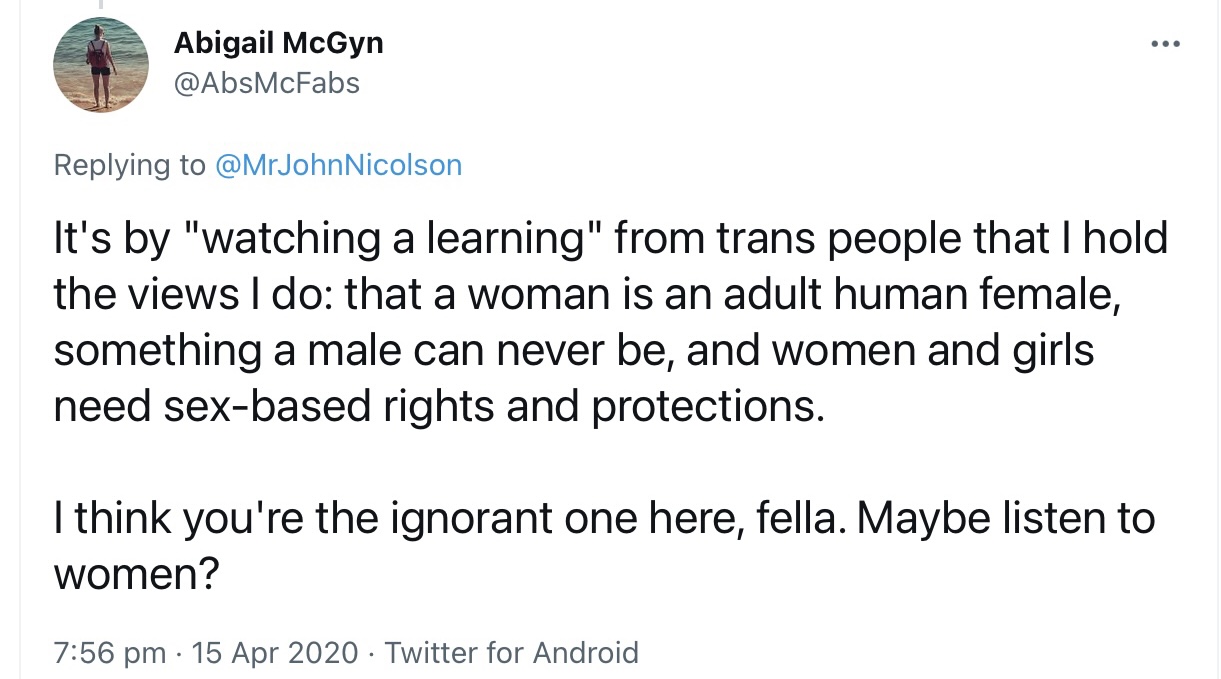Click the thread connector line above the avatar
1221x679 pixels.
[x=100, y=6]
